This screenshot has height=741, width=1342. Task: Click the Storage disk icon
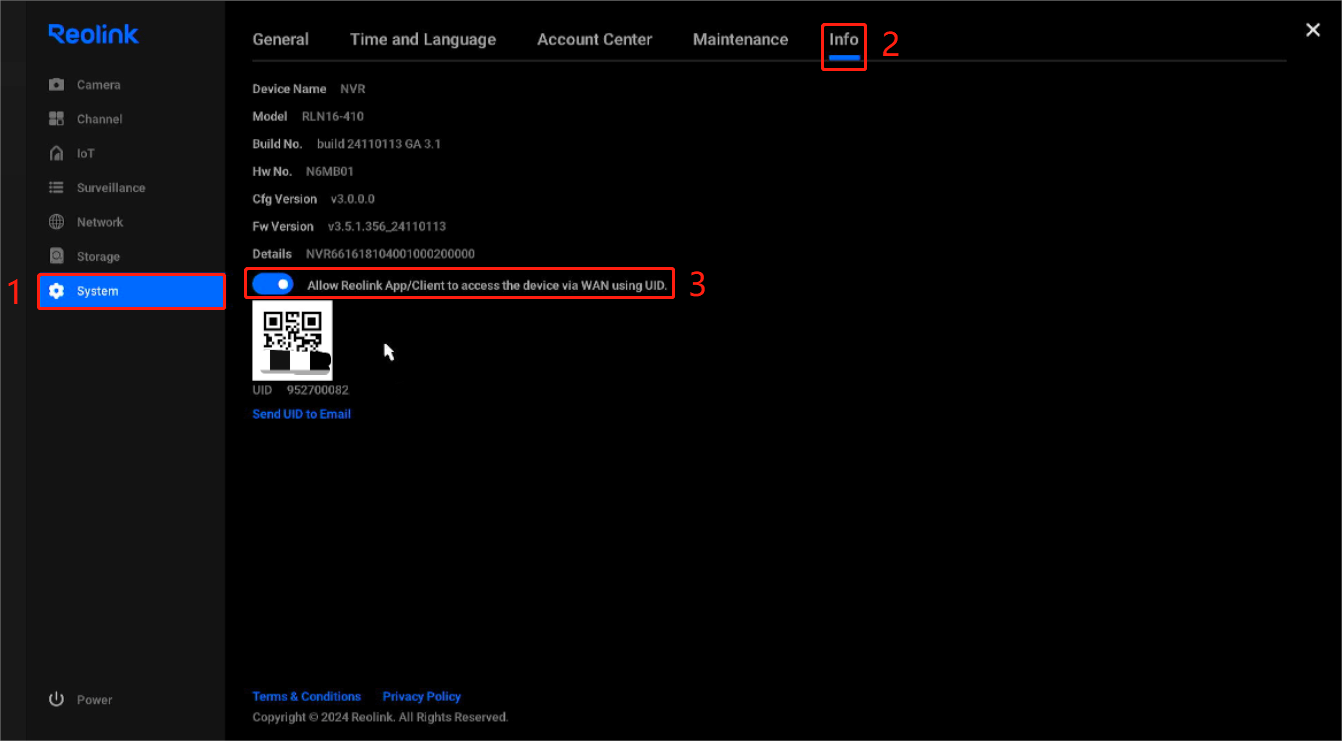click(x=57, y=256)
